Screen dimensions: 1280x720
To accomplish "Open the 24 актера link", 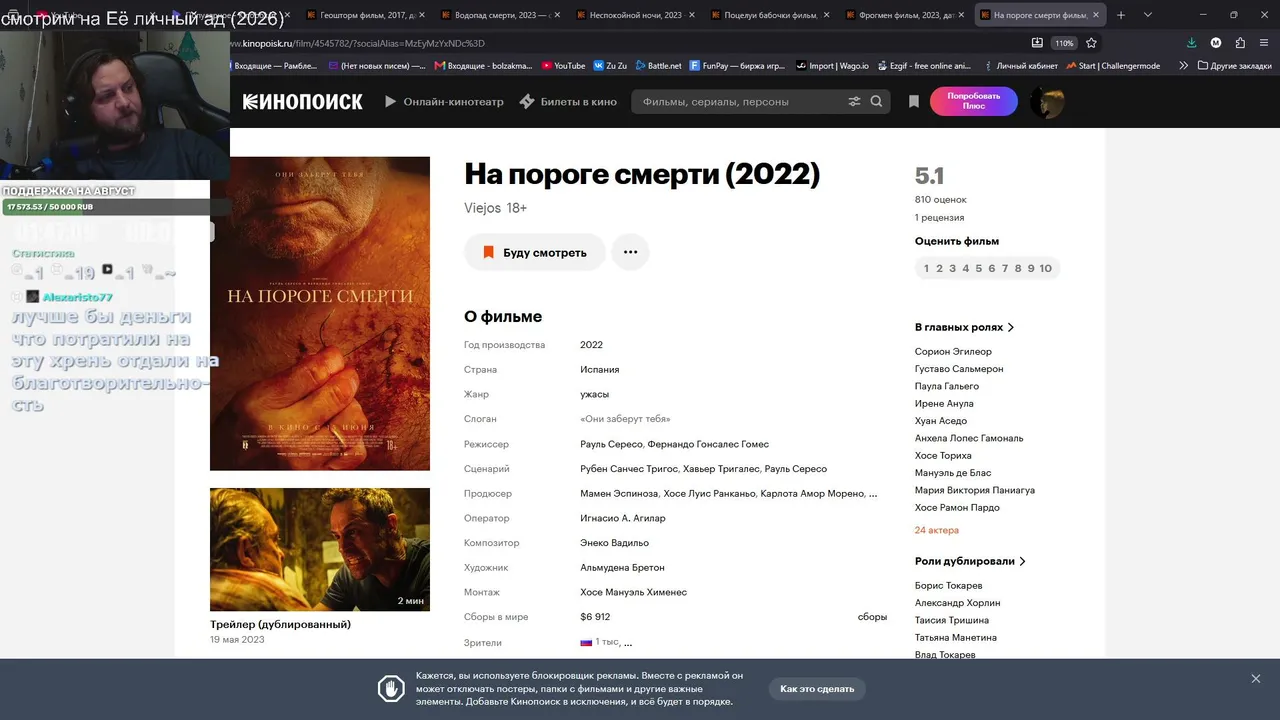I will point(937,530).
